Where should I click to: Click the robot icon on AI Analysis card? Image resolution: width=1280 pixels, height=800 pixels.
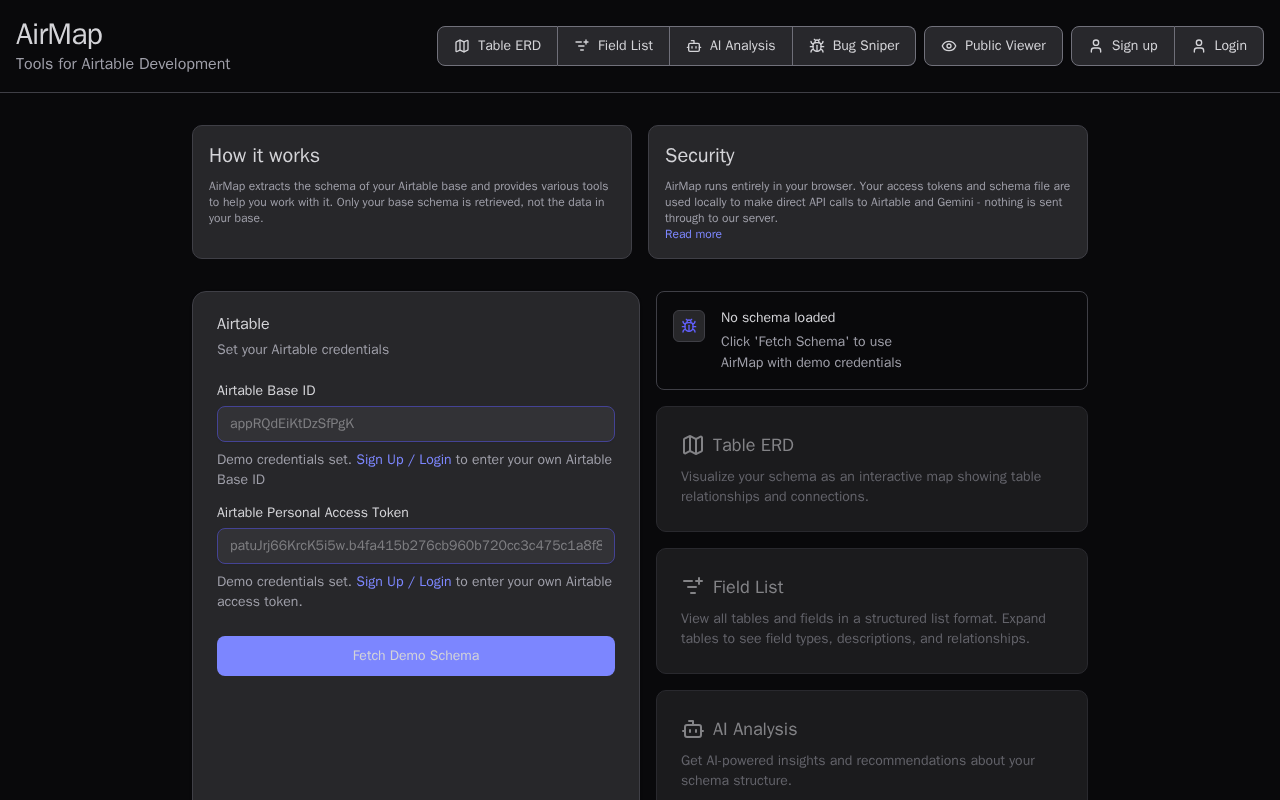click(x=693, y=729)
